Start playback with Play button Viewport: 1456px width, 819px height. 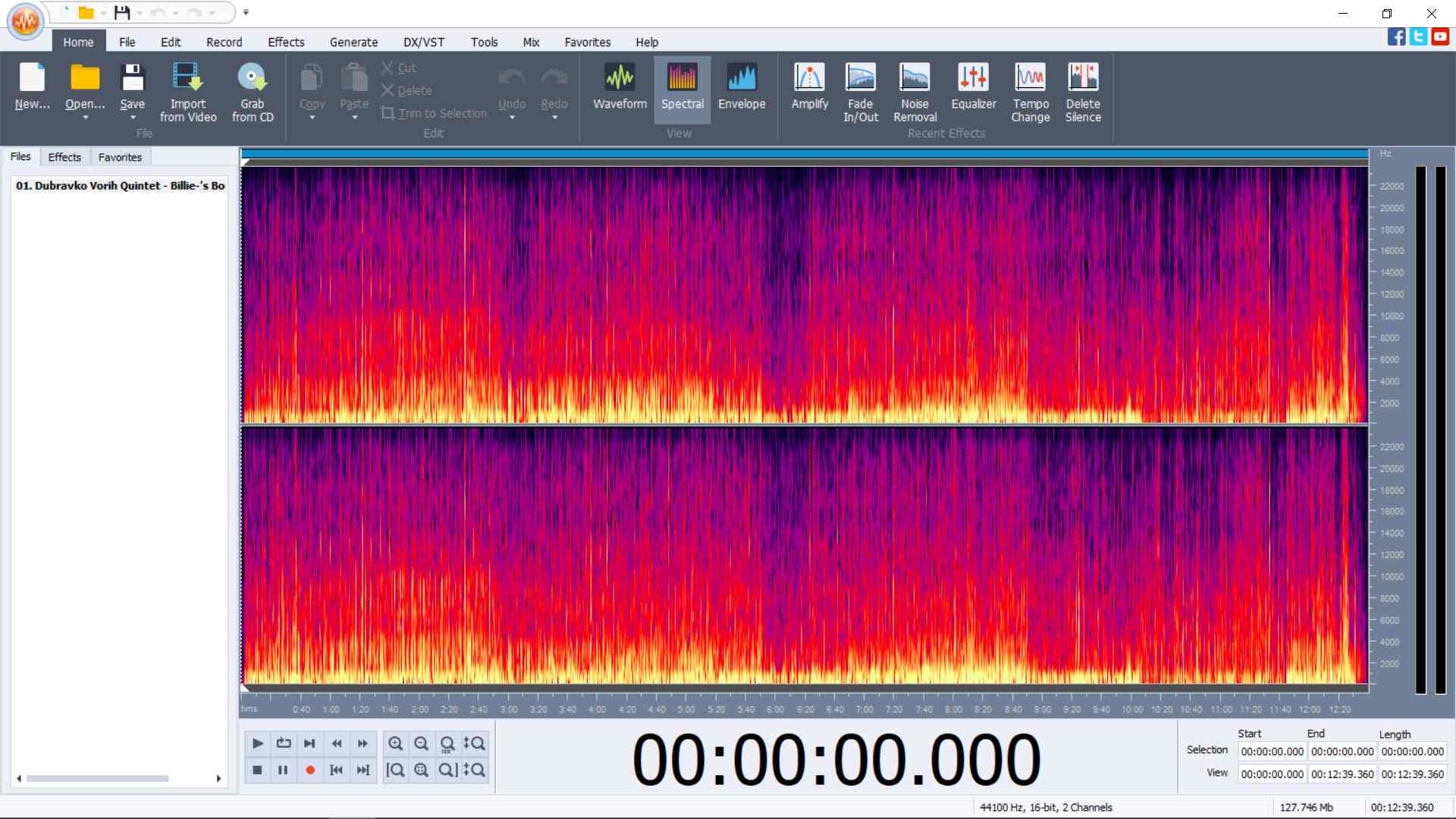pos(257,743)
